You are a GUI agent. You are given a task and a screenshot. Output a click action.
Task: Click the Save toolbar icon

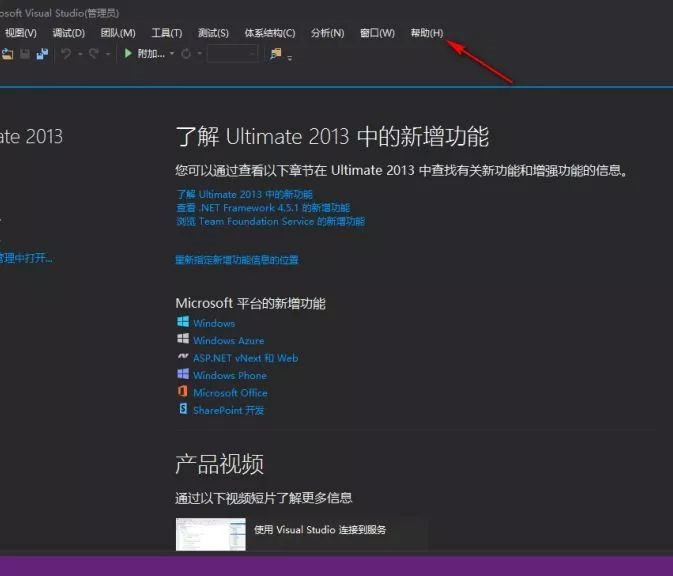[25, 54]
